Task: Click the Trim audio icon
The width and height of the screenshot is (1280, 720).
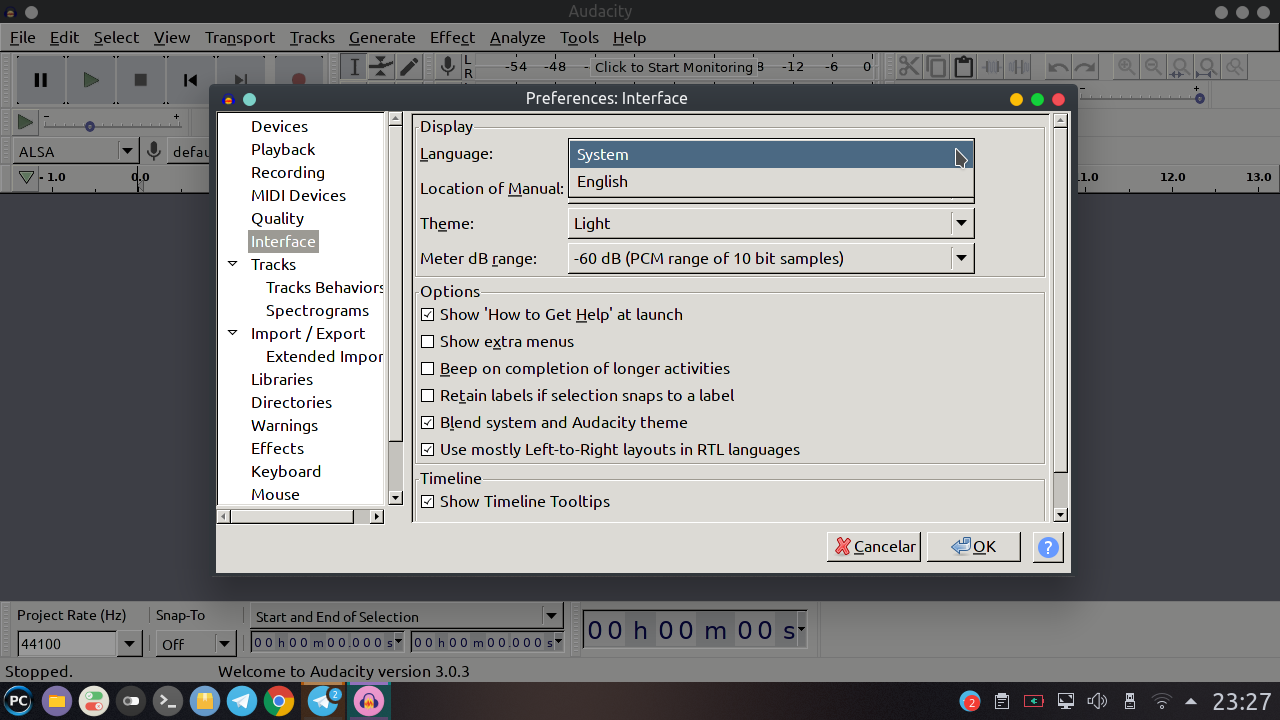Action: 991,67
